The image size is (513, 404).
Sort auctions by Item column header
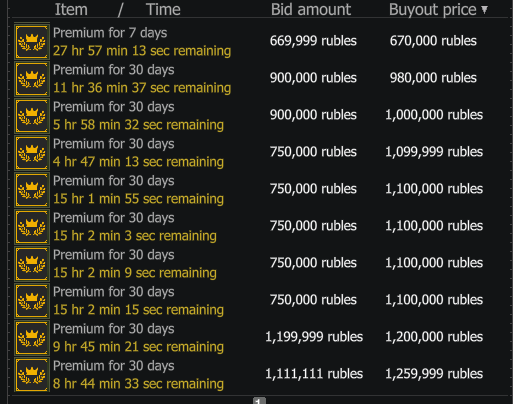[x=71, y=9]
